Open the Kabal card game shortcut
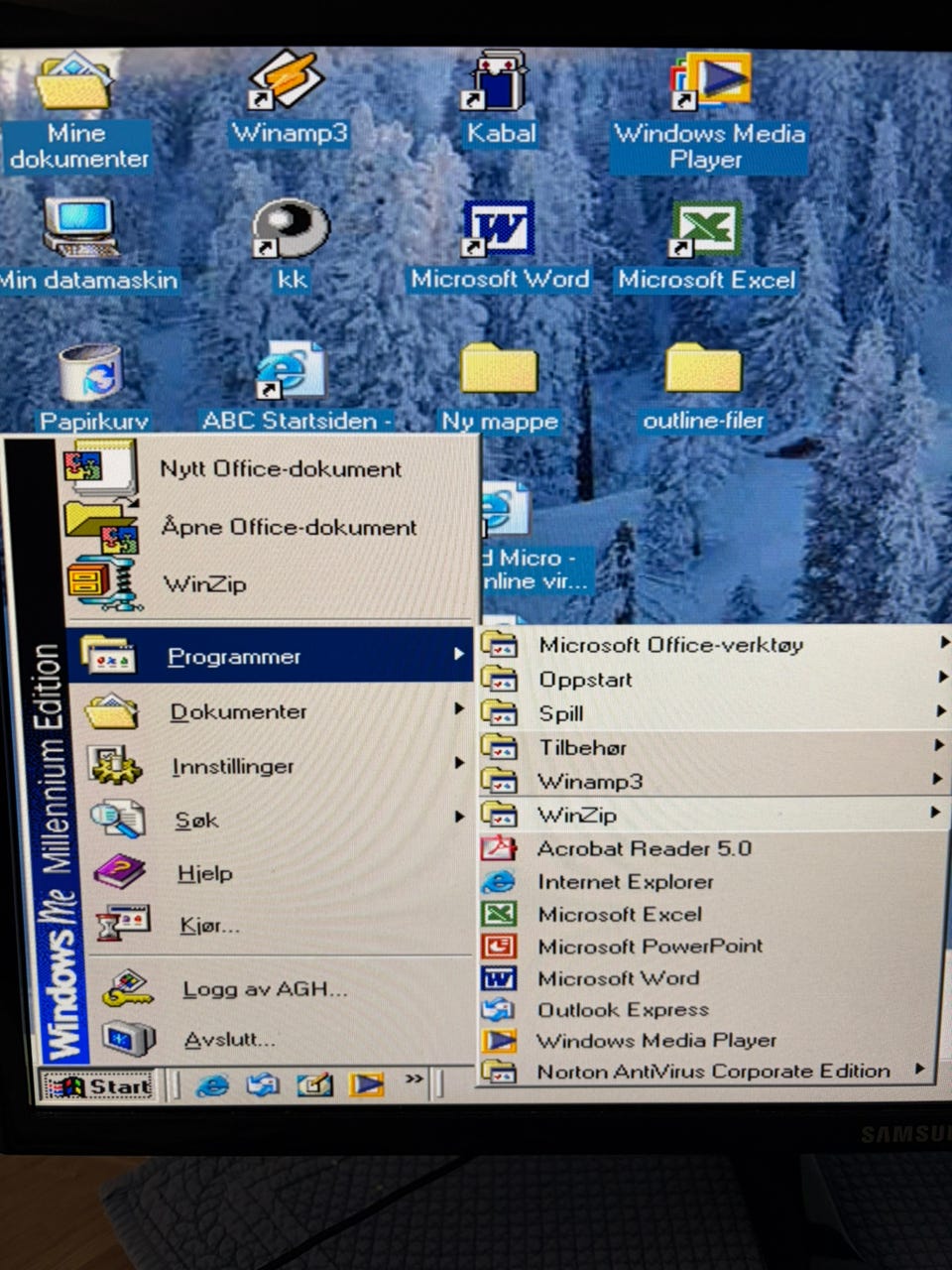This screenshot has width=952, height=1270. pyautogui.click(x=501, y=99)
